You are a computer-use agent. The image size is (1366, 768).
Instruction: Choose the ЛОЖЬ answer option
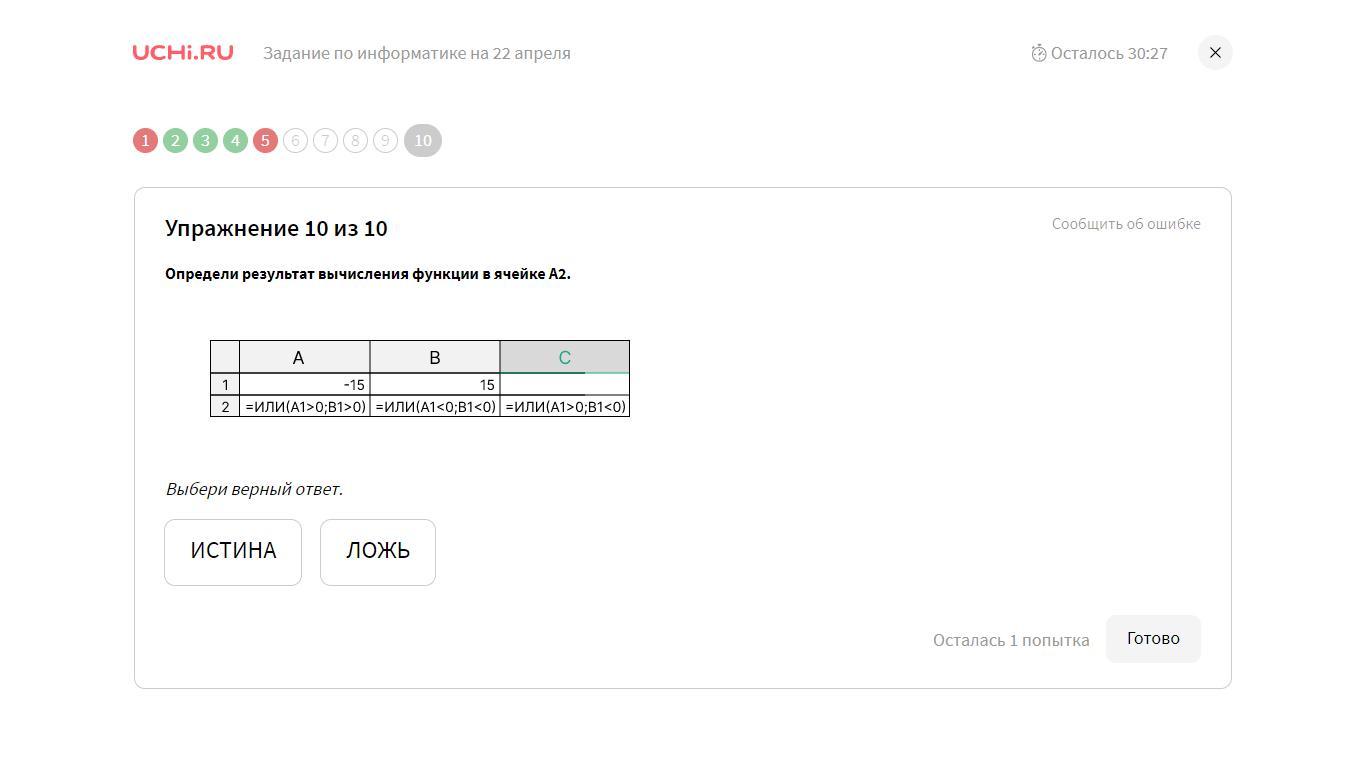click(x=378, y=552)
